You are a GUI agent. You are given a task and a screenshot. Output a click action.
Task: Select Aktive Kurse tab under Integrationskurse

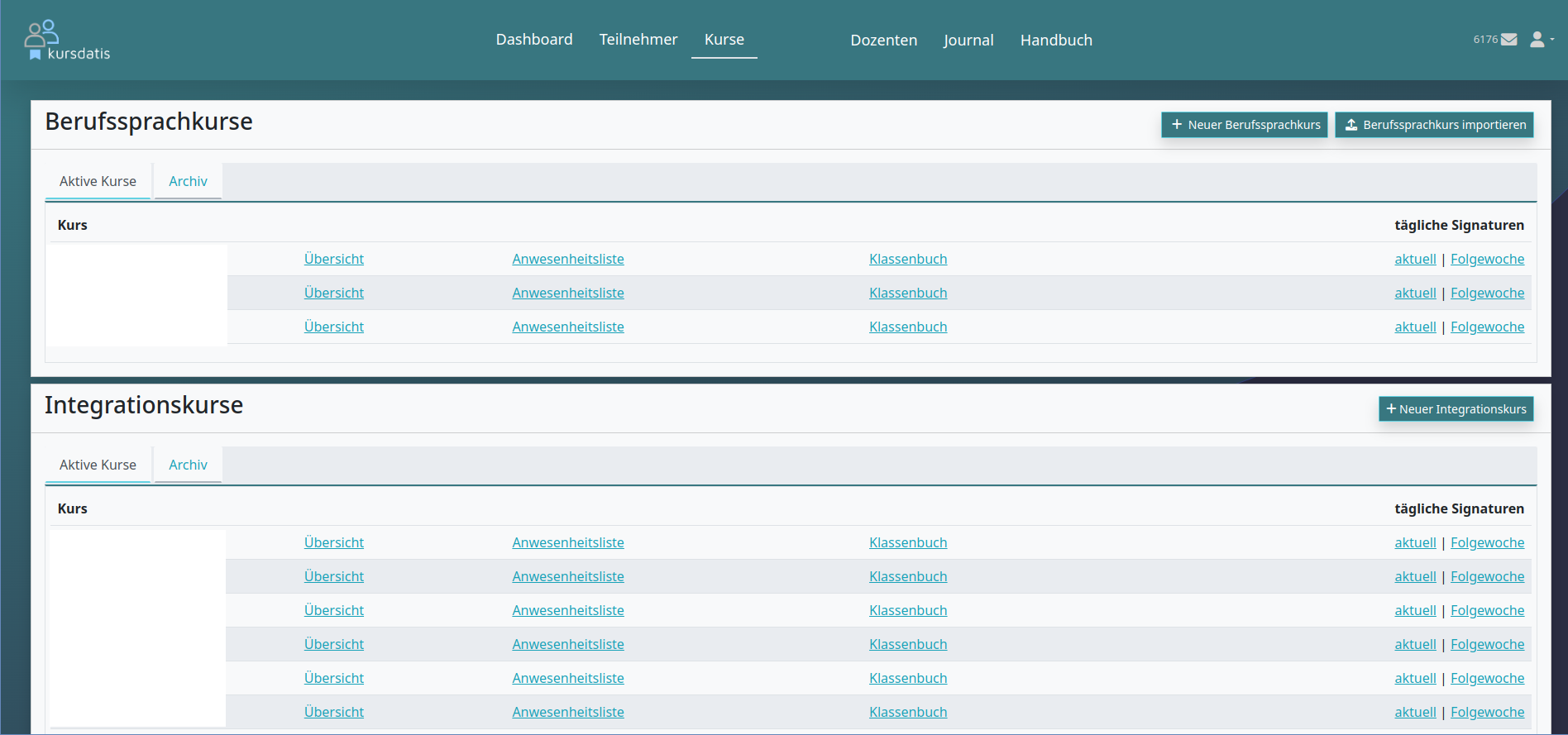[98, 465]
